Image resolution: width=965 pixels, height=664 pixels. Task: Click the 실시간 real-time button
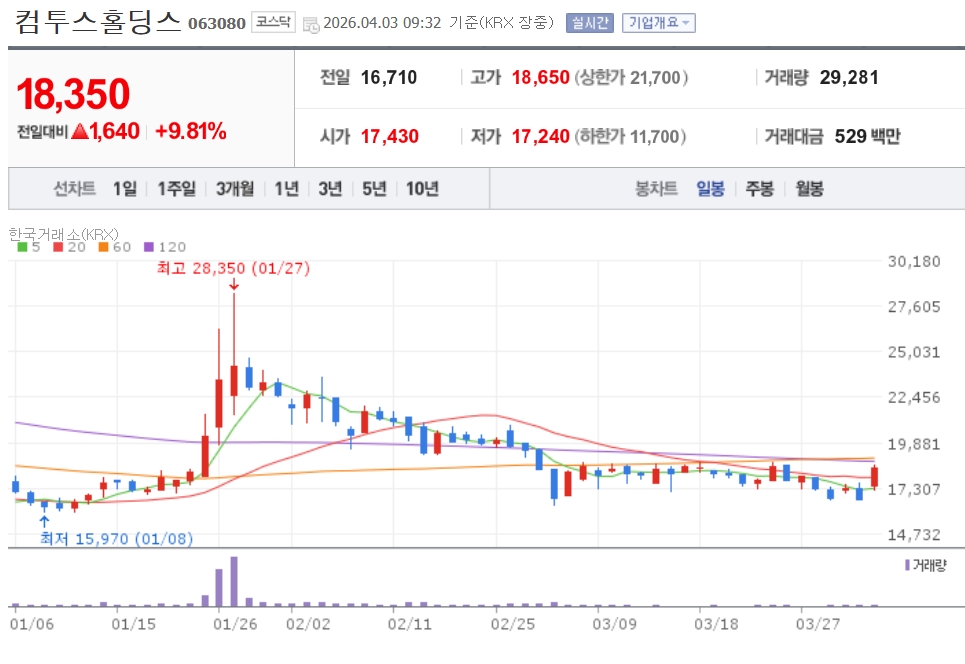(590, 23)
